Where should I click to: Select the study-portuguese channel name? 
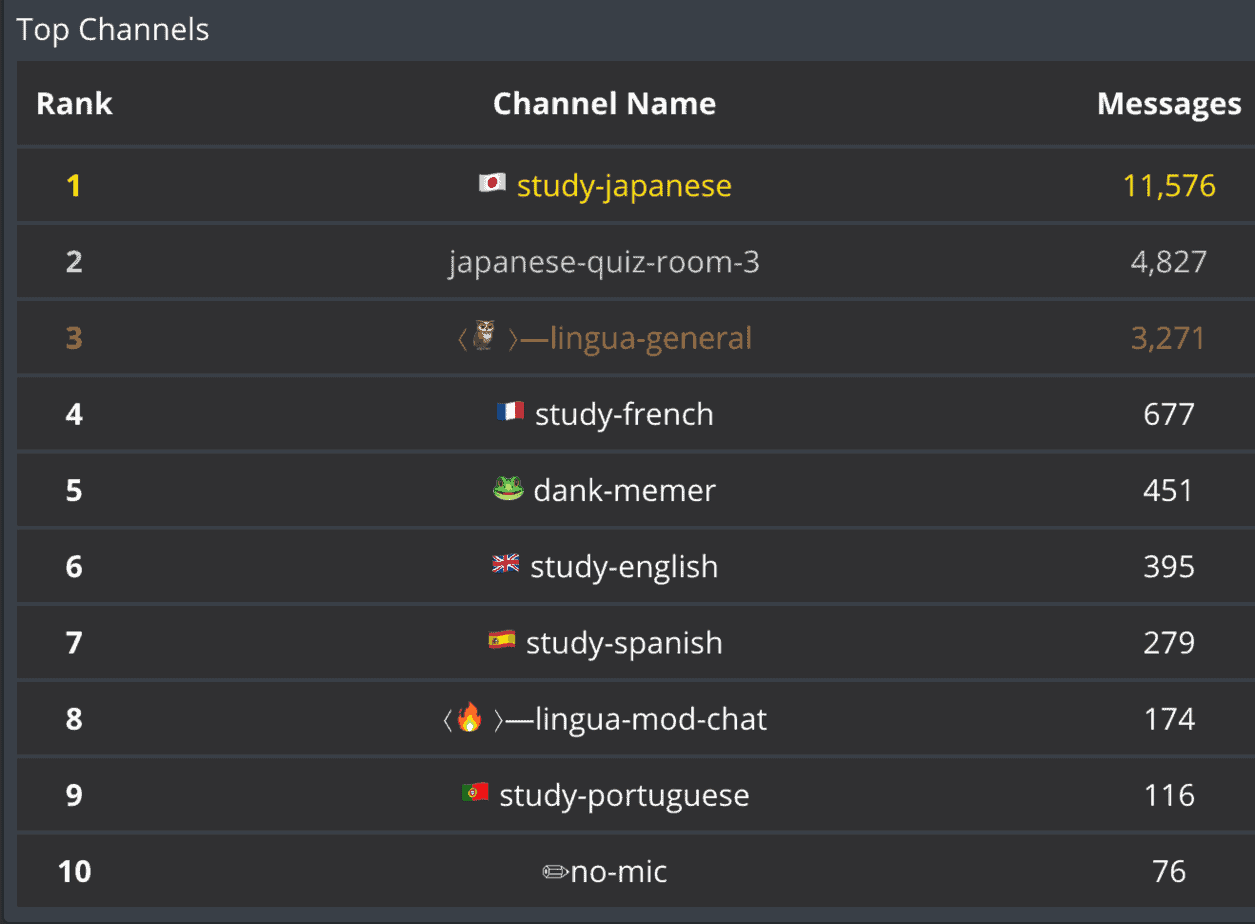click(x=624, y=796)
